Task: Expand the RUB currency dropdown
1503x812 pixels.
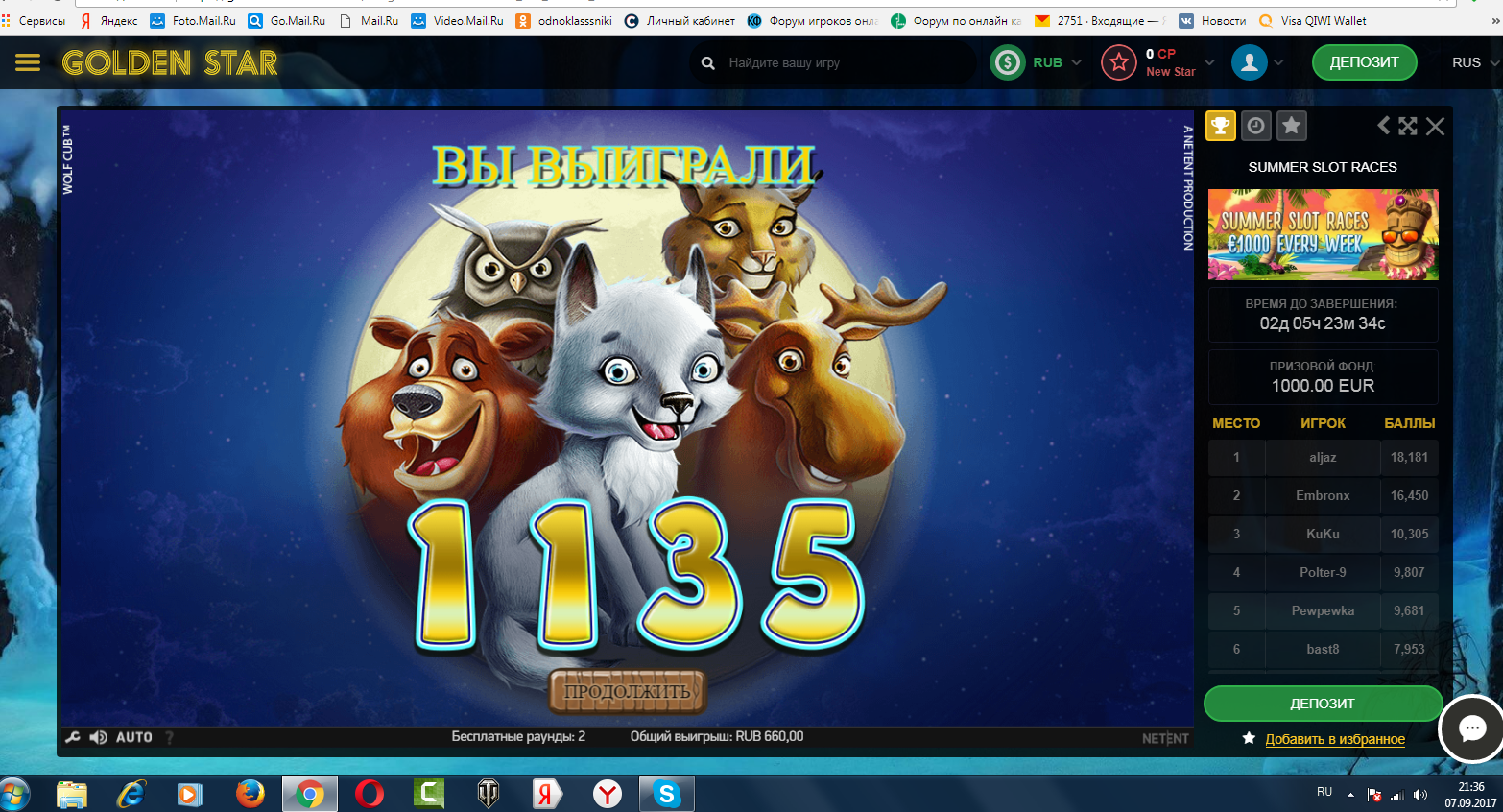Action: [1074, 61]
